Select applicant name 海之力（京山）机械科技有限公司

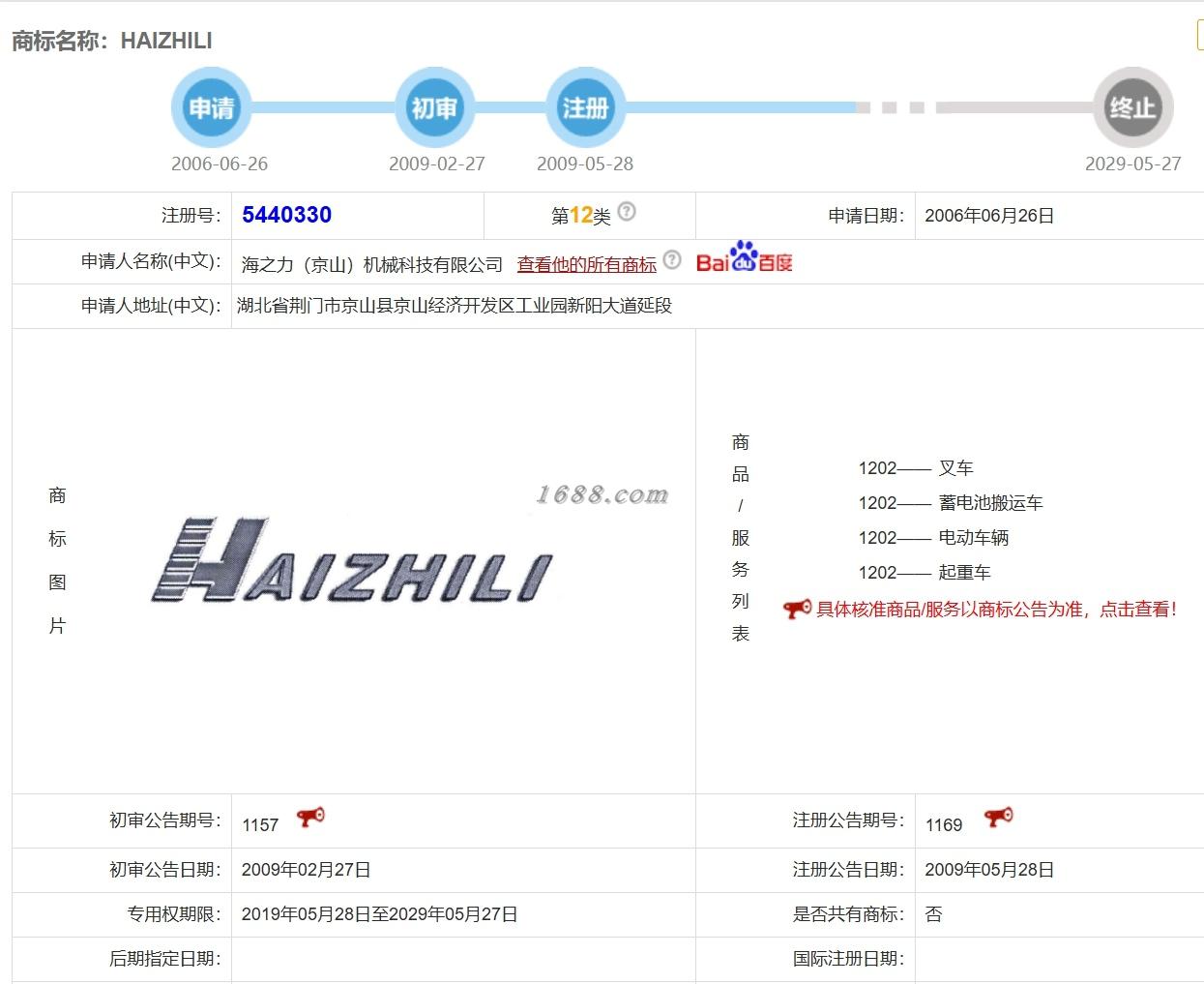(372, 264)
